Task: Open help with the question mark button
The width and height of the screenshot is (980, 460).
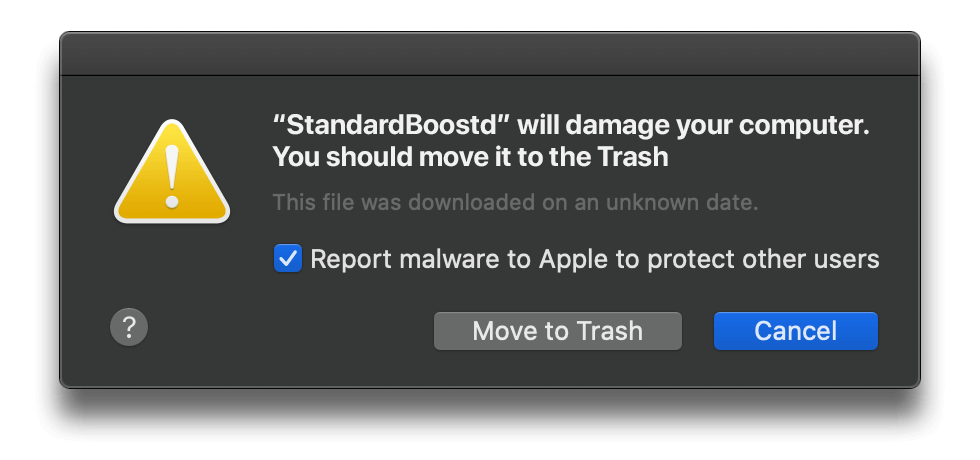Action: pos(129,326)
